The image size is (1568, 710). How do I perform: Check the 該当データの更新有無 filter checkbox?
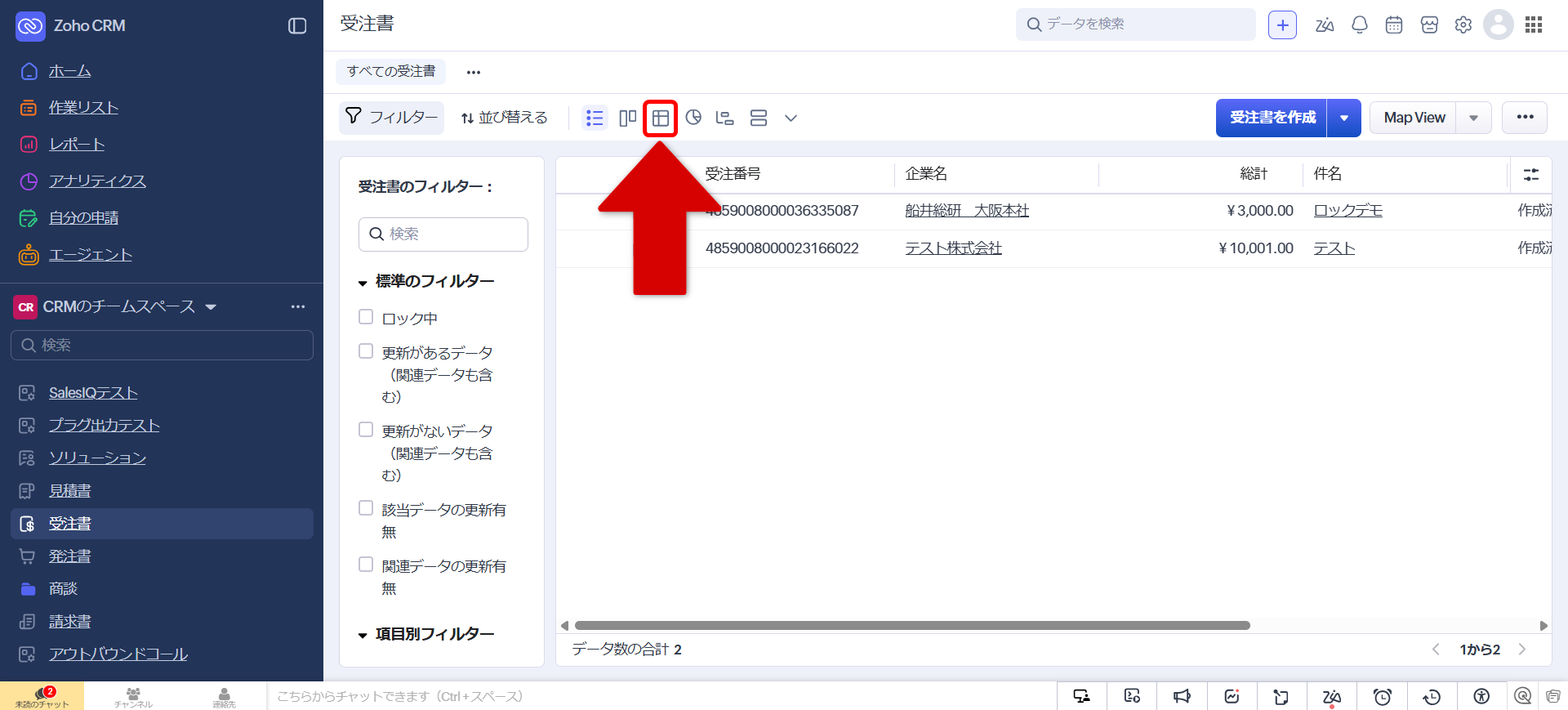(366, 508)
